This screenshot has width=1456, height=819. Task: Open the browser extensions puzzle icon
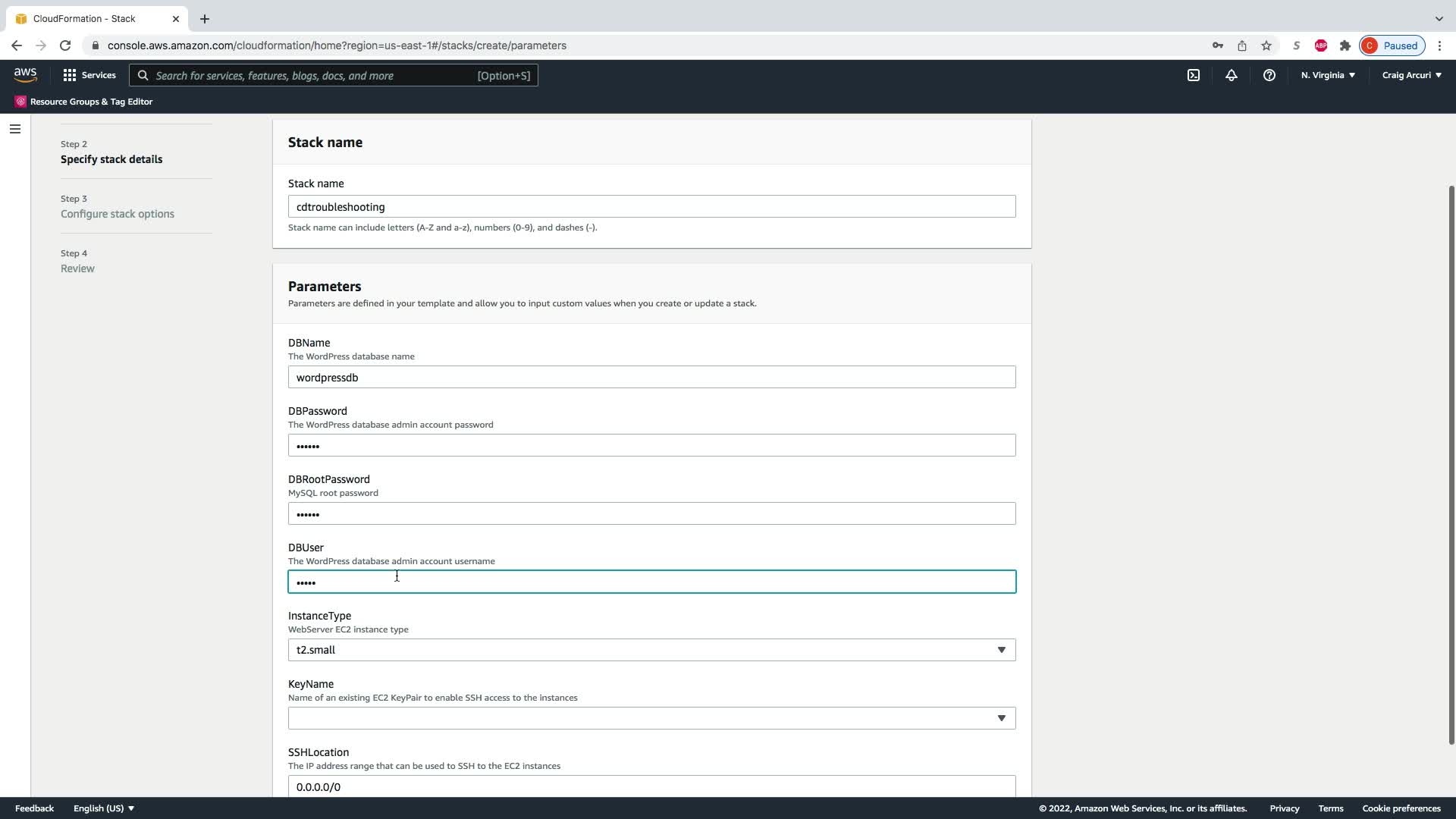[x=1345, y=45]
